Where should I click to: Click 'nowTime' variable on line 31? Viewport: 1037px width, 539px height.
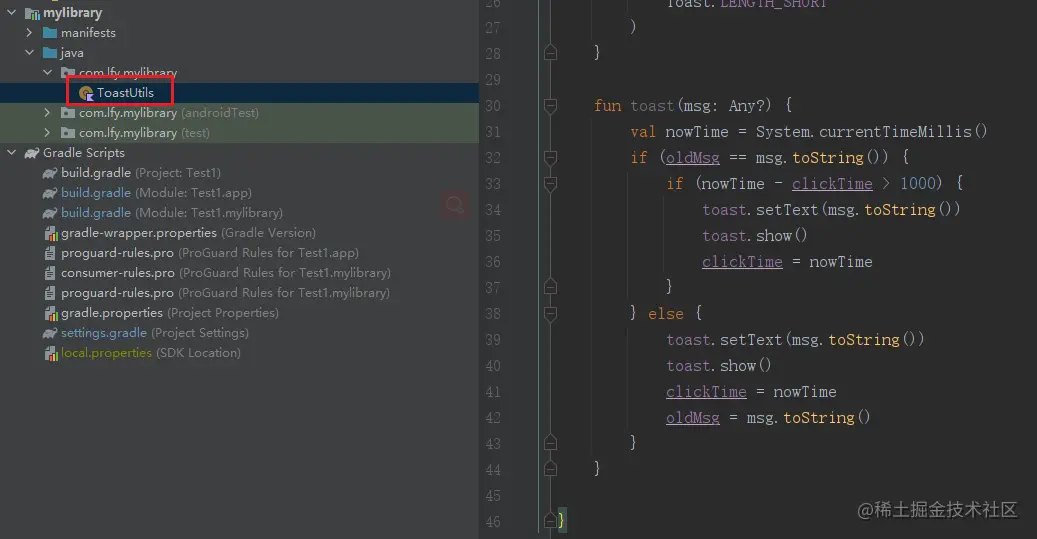coord(696,132)
